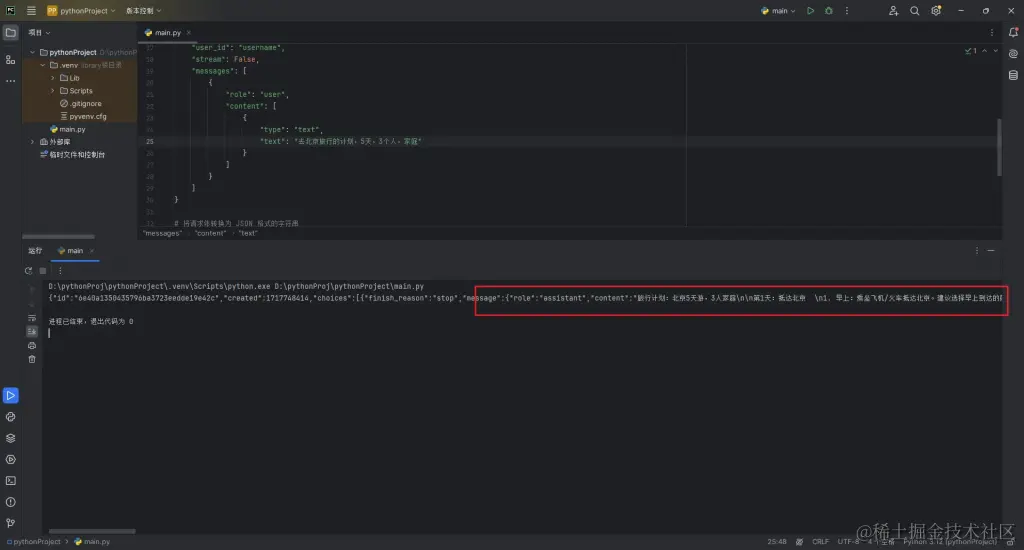Click "content" in editor breadcrumb
The image size is (1024, 550).
210,233
